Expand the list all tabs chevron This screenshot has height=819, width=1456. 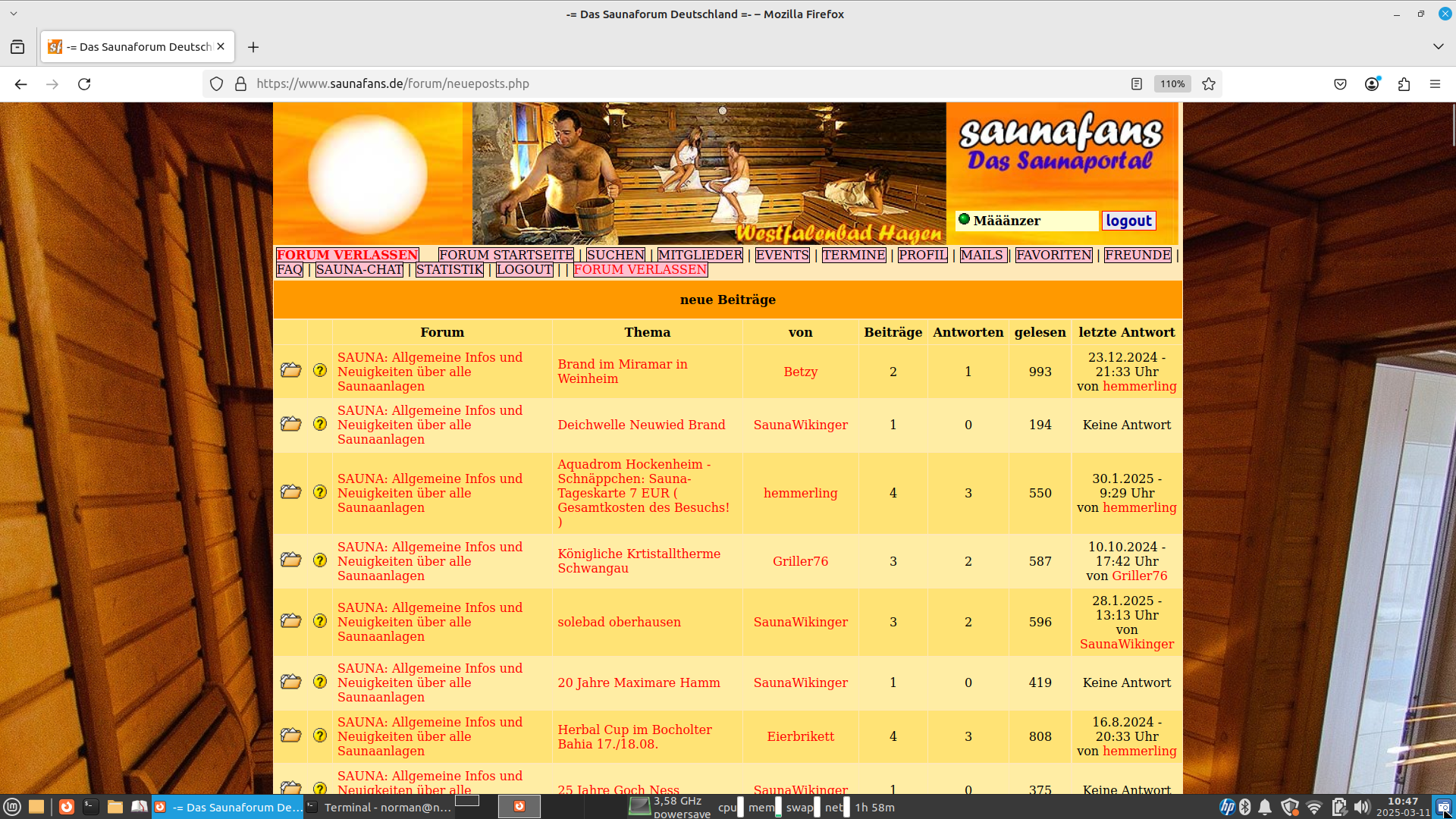tap(1438, 46)
